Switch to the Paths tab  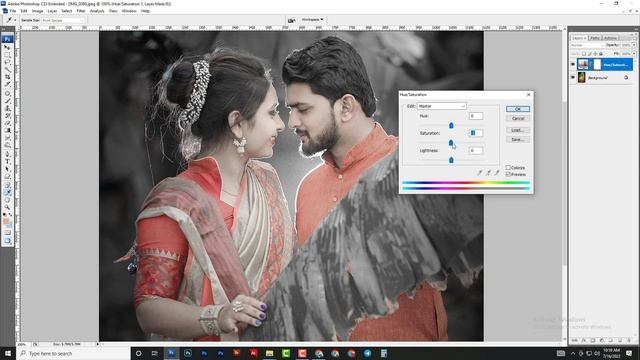595,38
